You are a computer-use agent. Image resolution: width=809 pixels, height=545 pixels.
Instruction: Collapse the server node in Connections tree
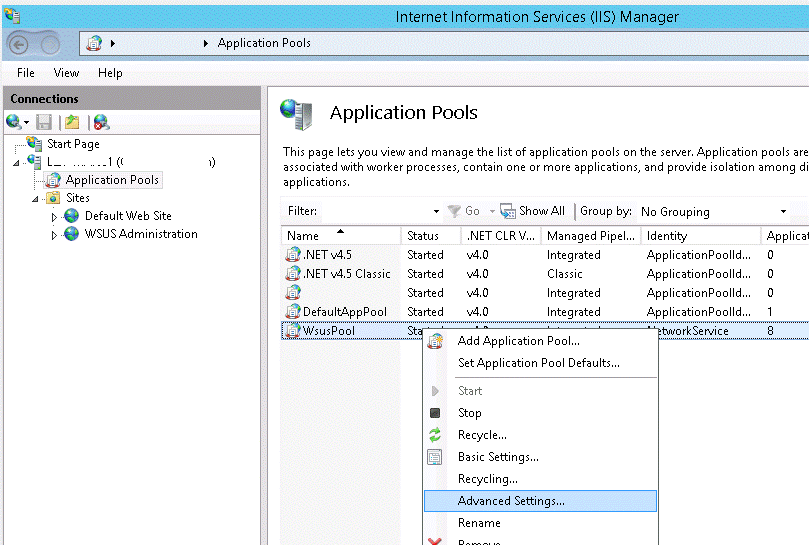coord(17,163)
